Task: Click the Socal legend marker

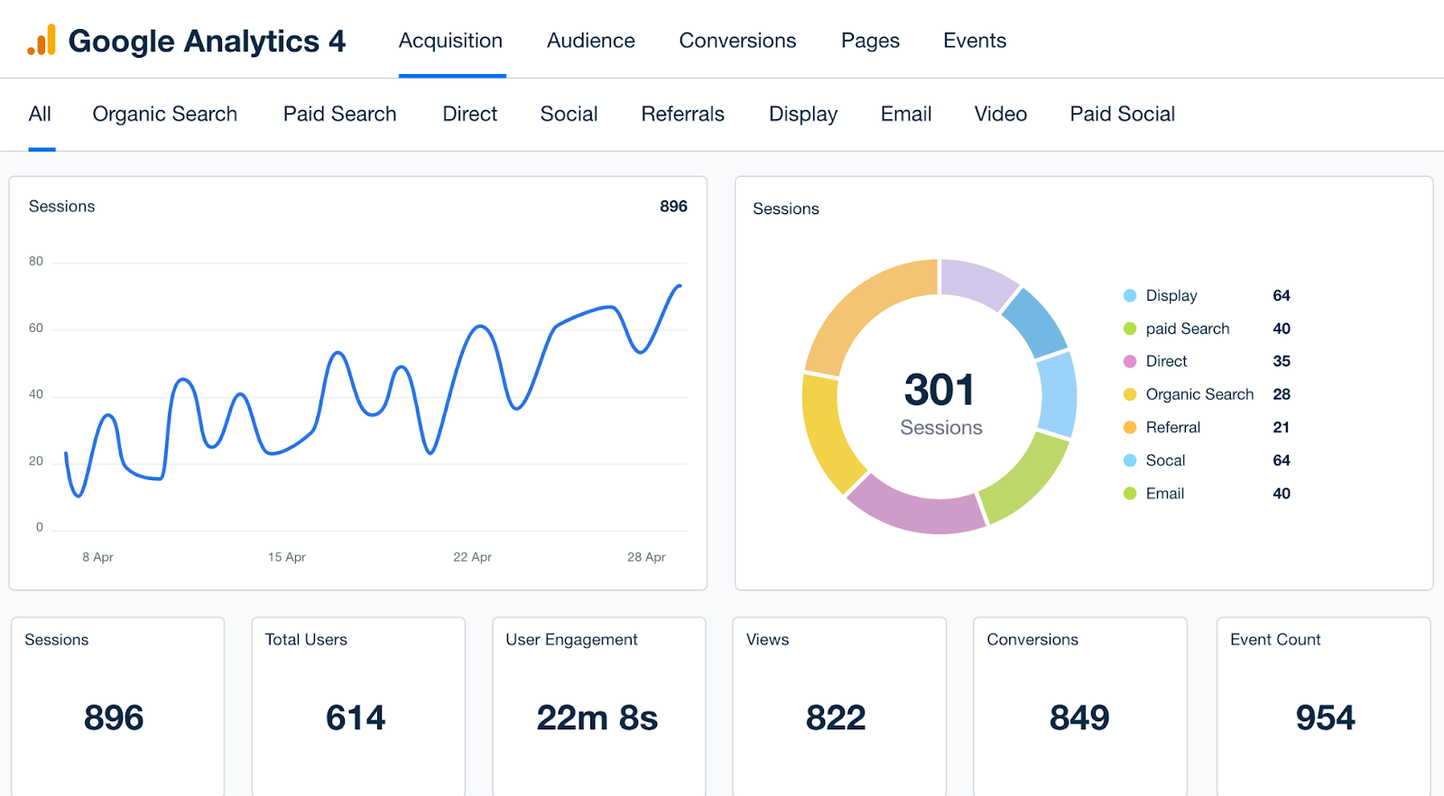Action: pyautogui.click(x=1128, y=460)
